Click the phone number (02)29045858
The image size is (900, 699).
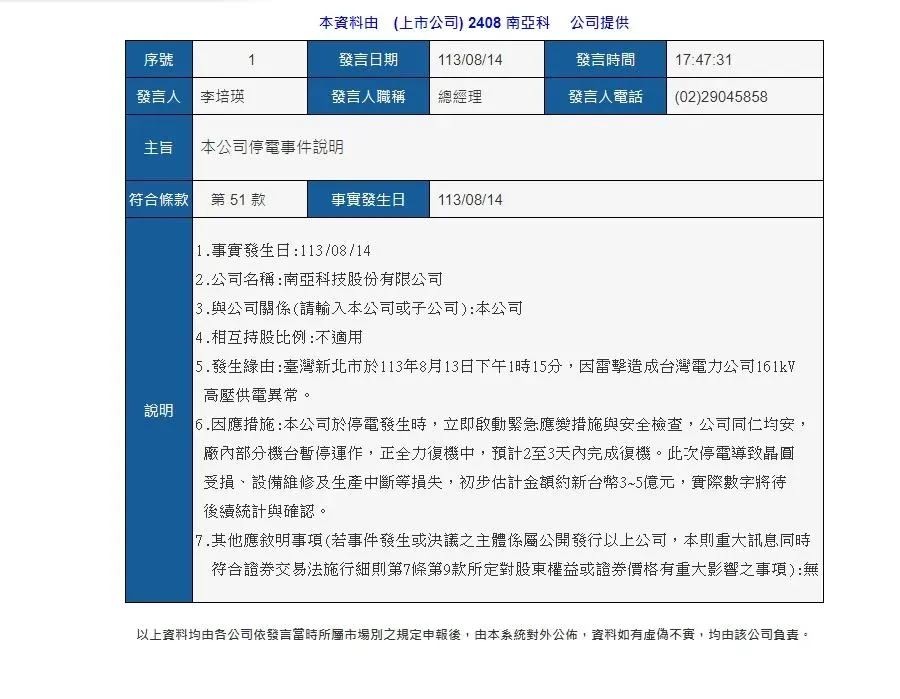(721, 96)
